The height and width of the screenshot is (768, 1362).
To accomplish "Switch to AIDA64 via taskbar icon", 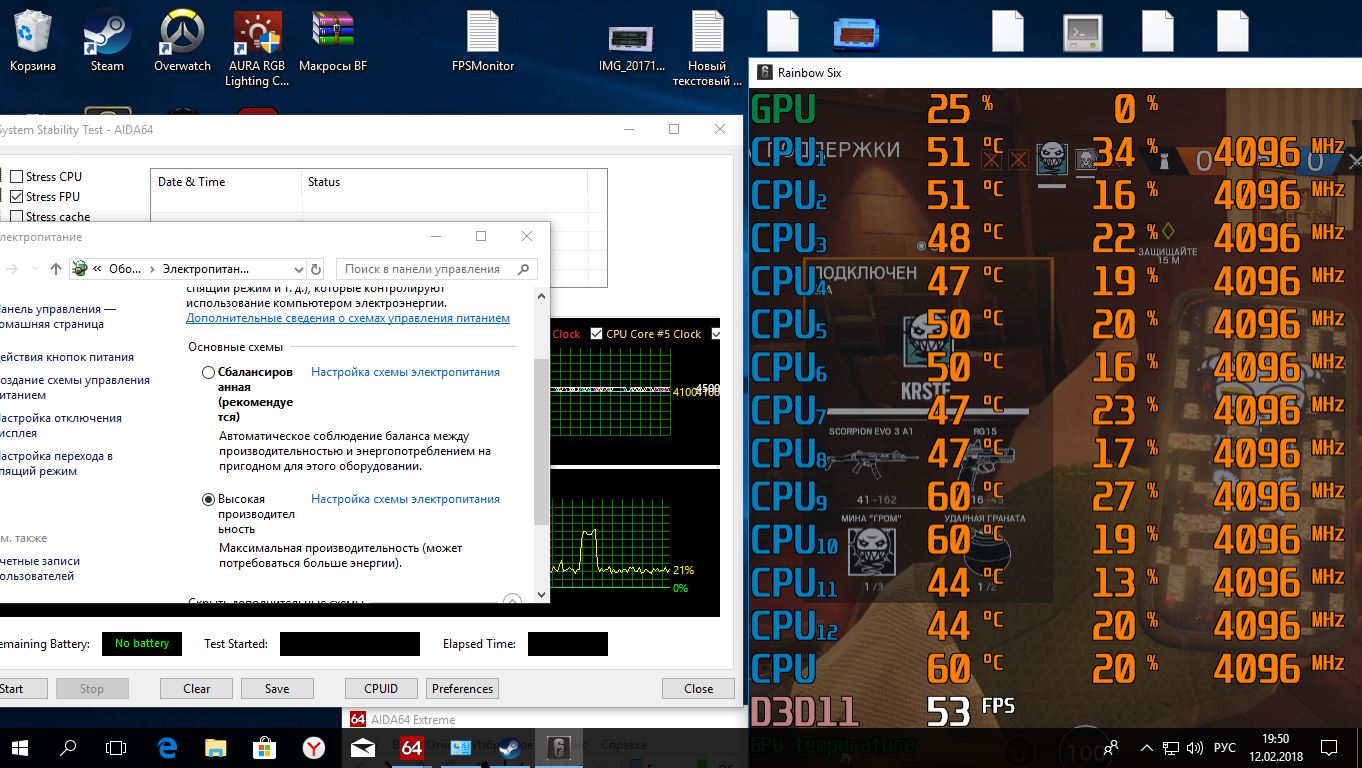I will (411, 746).
